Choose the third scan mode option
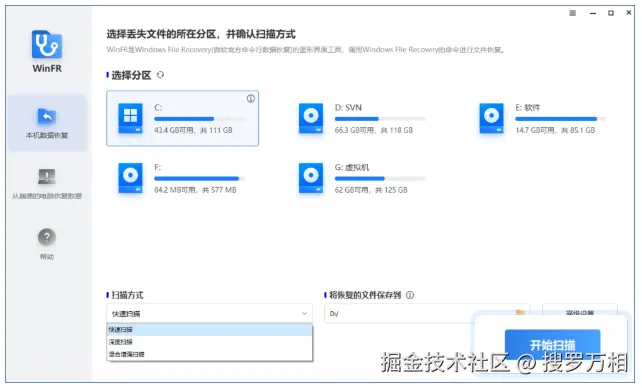The height and width of the screenshot is (388, 642). pos(209,354)
